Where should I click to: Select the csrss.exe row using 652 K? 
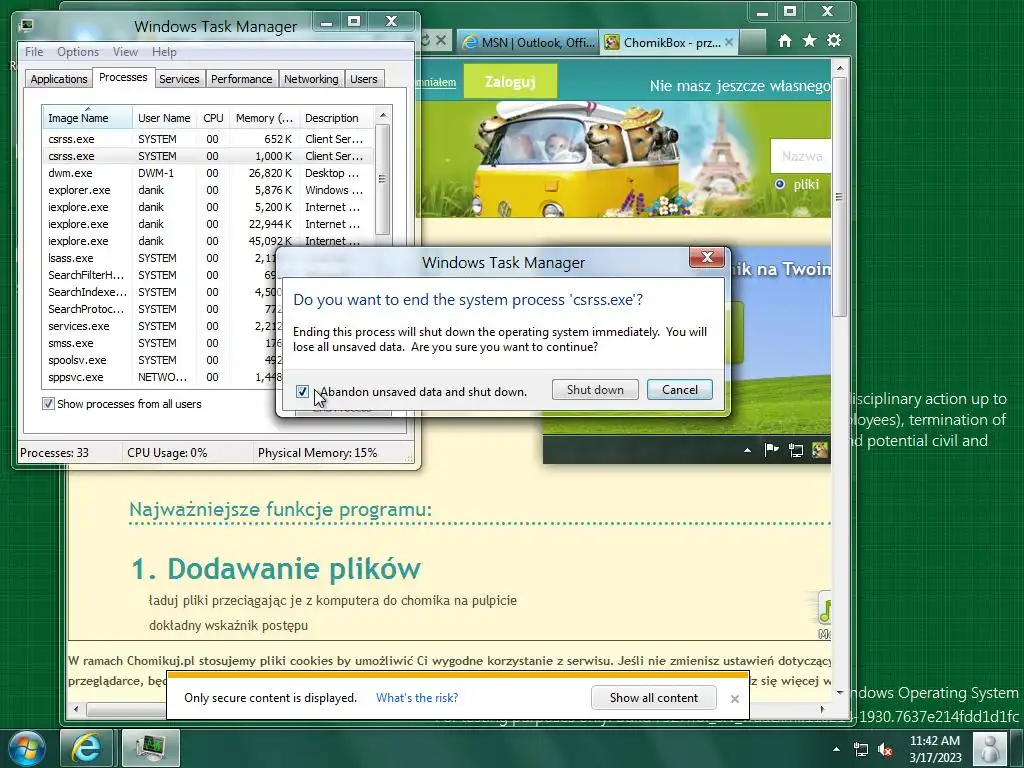[x=208, y=139]
